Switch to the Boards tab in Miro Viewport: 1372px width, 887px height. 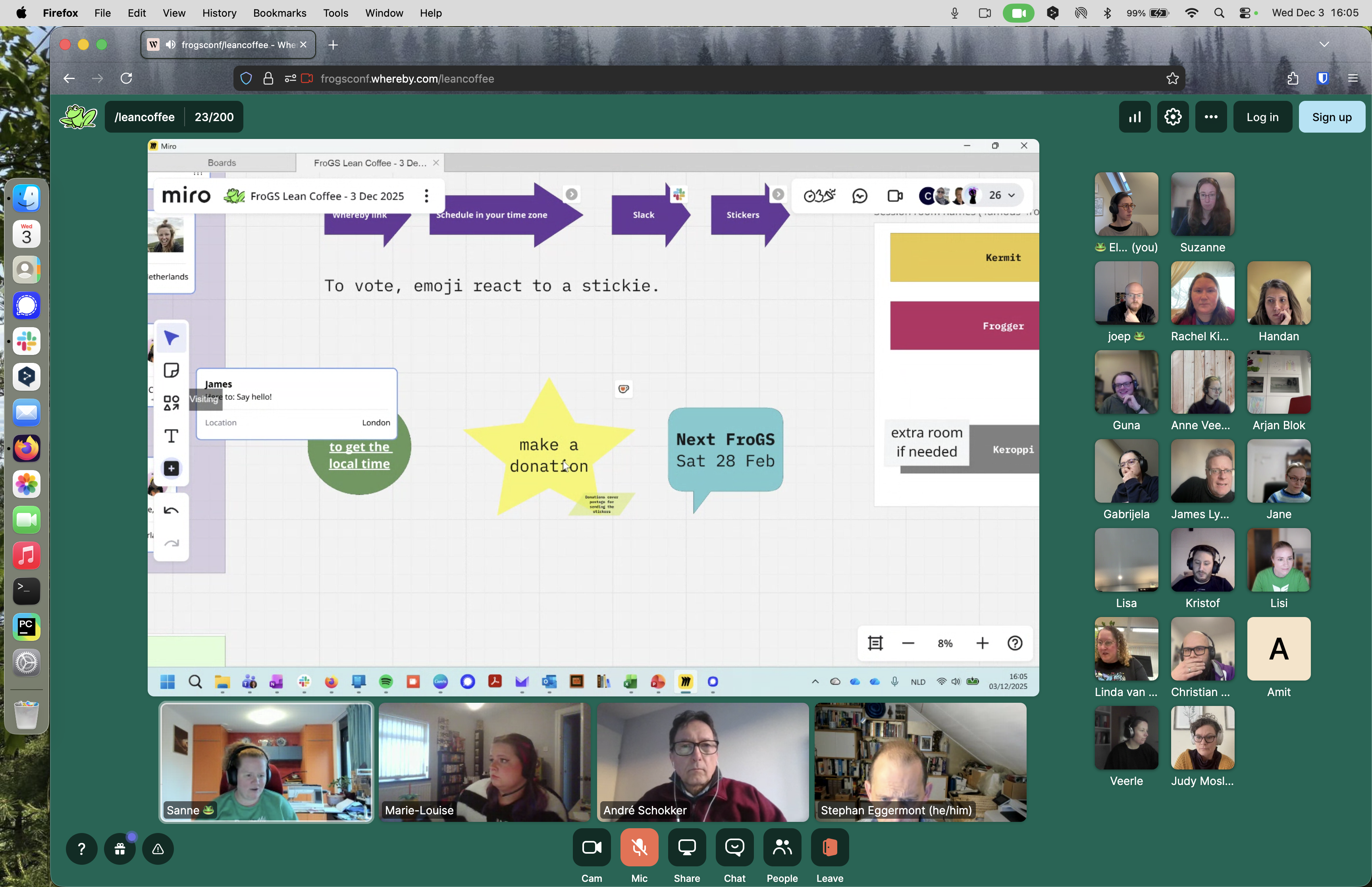pyautogui.click(x=222, y=163)
